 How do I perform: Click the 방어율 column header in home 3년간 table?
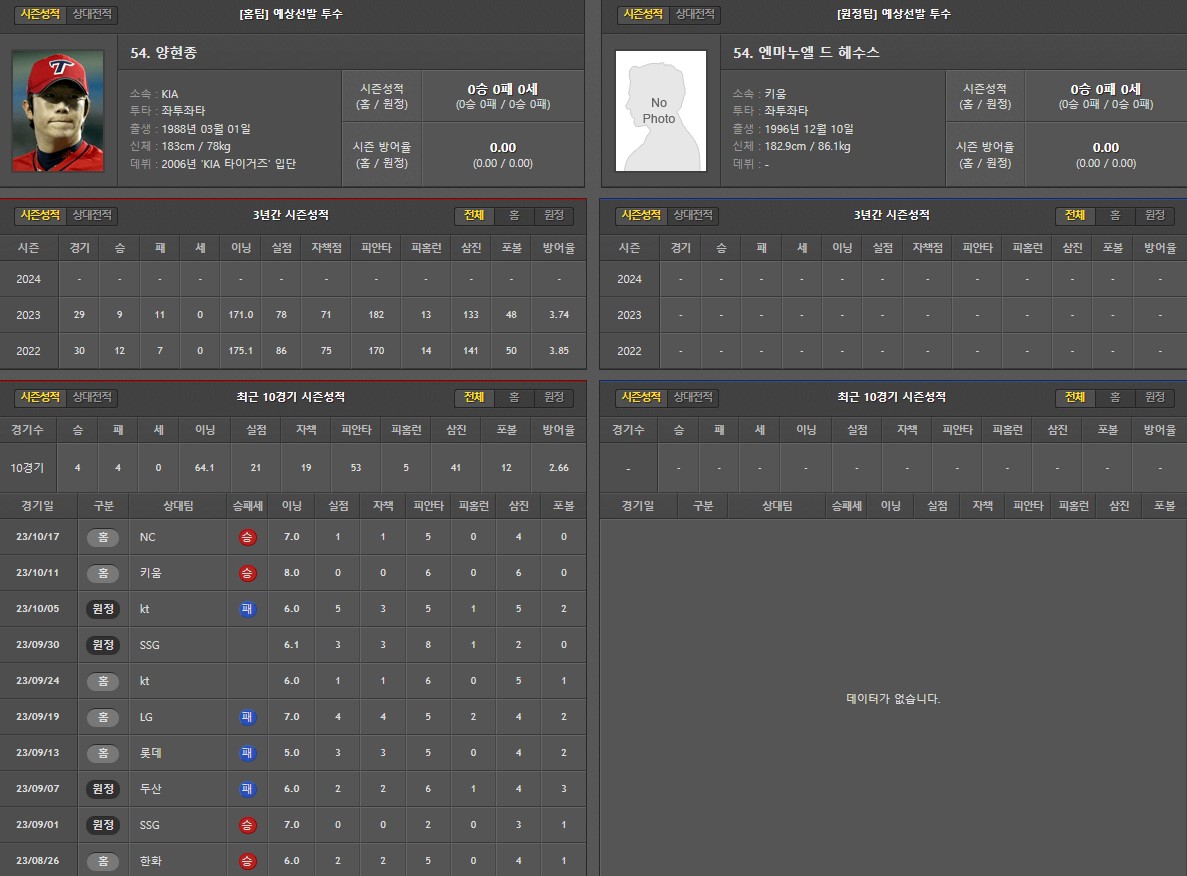[559, 248]
